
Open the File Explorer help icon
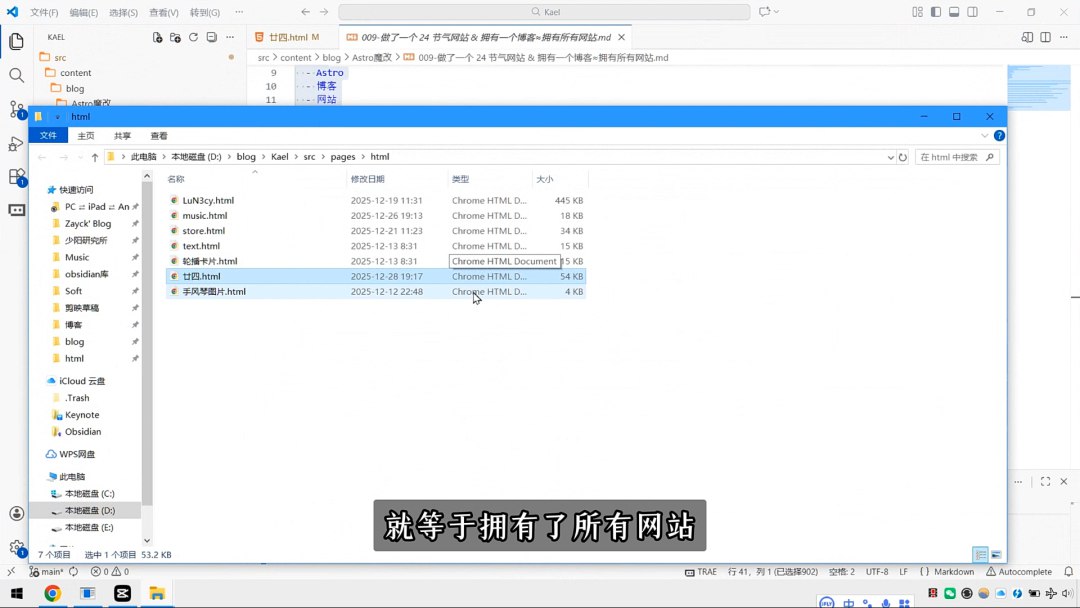point(999,136)
